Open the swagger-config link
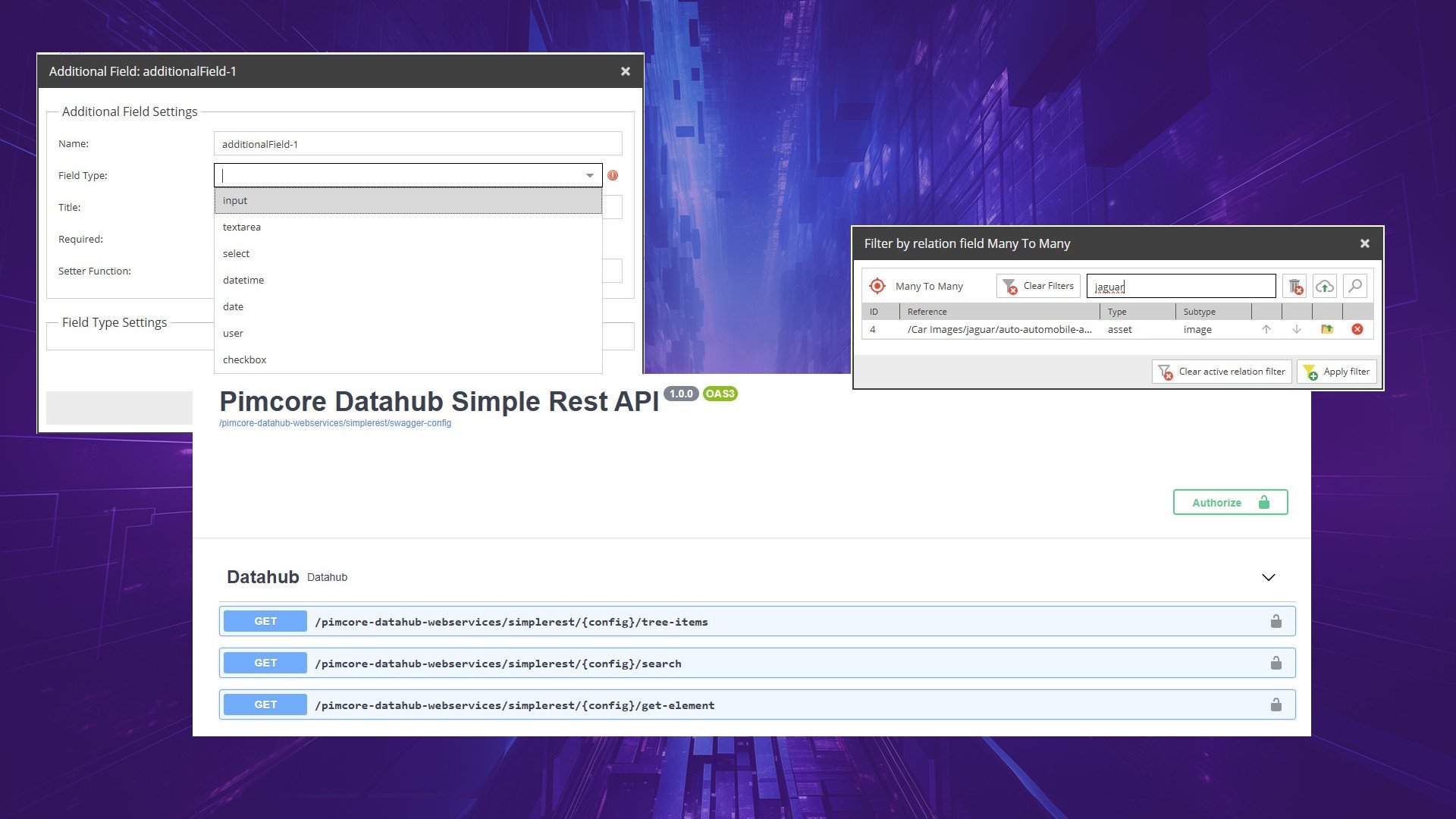 coord(335,423)
